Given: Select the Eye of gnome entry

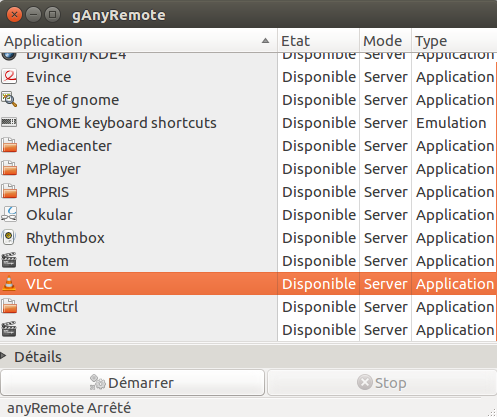Looking at the screenshot, I should click(x=73, y=100).
